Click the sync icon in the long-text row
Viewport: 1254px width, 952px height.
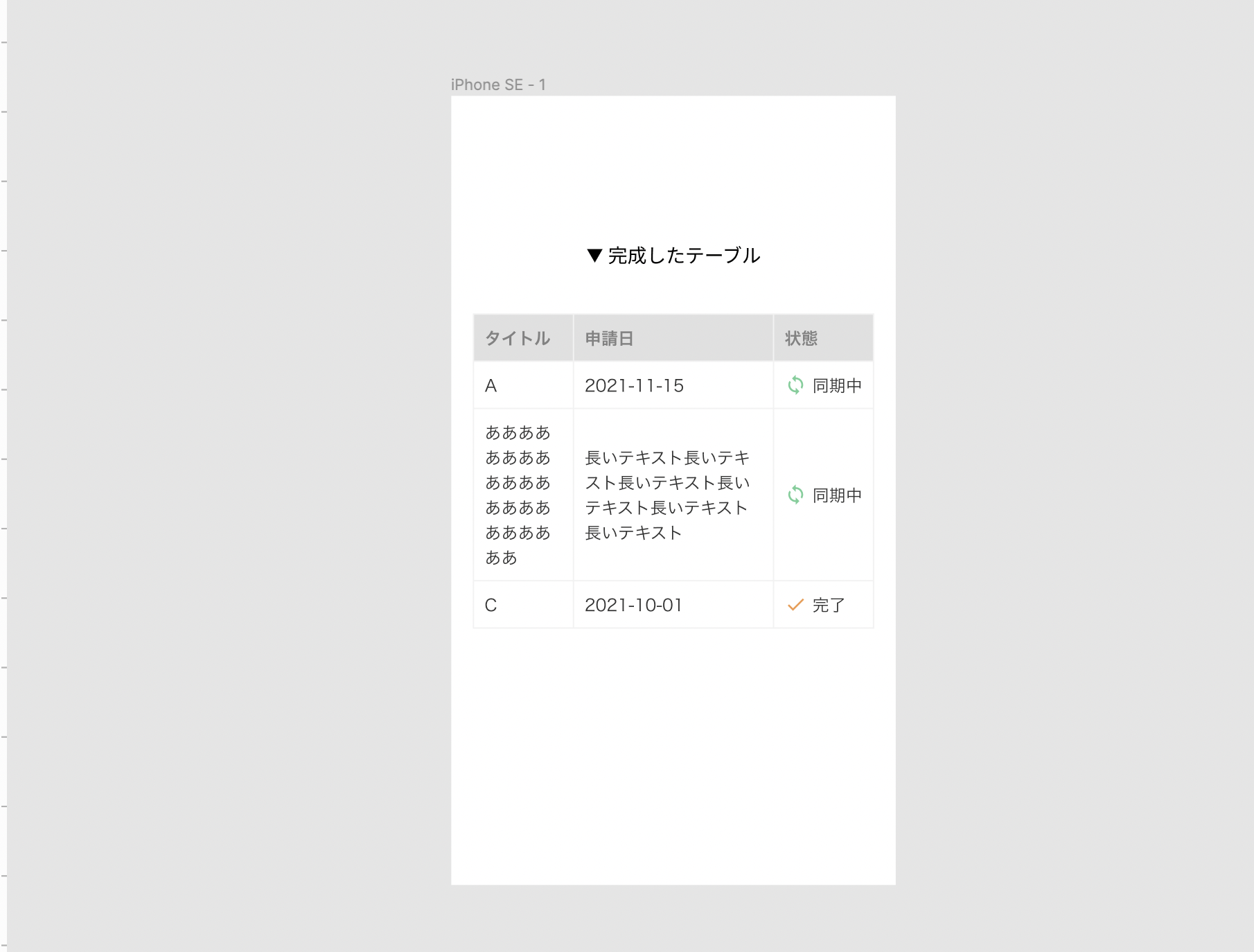click(x=795, y=495)
